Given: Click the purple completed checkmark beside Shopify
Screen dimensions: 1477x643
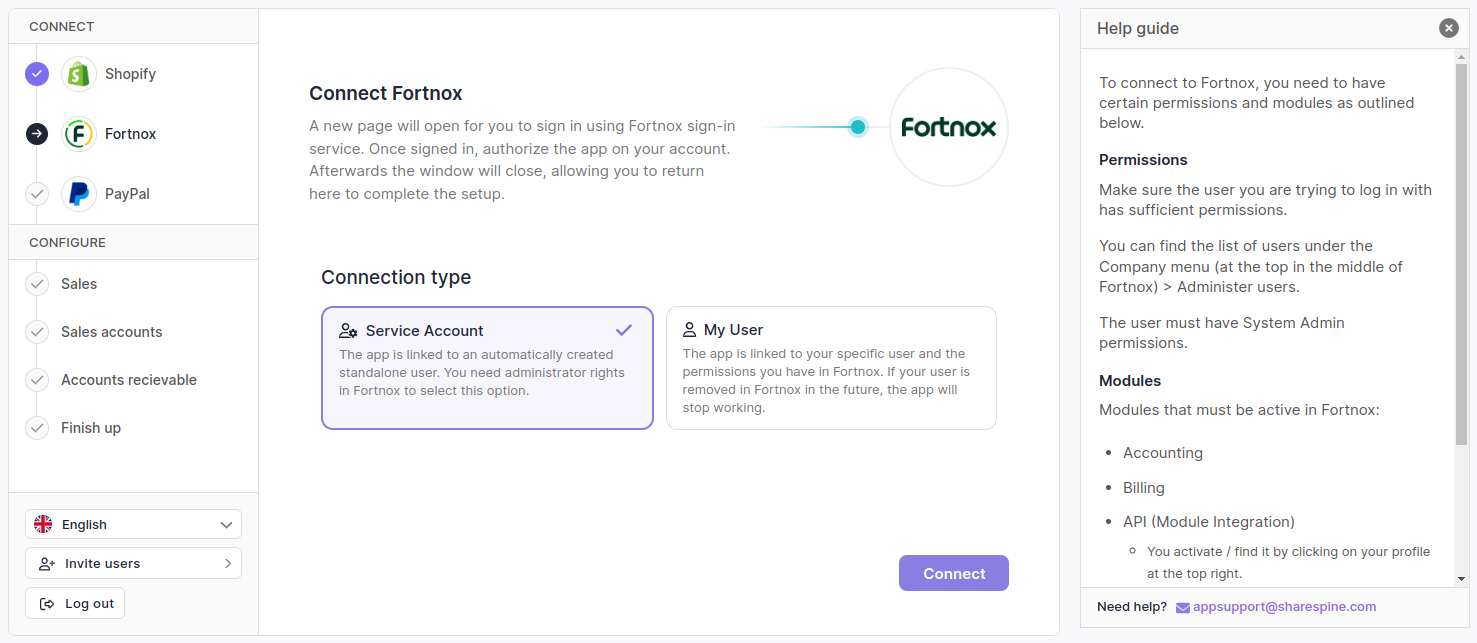Looking at the screenshot, I should [37, 74].
